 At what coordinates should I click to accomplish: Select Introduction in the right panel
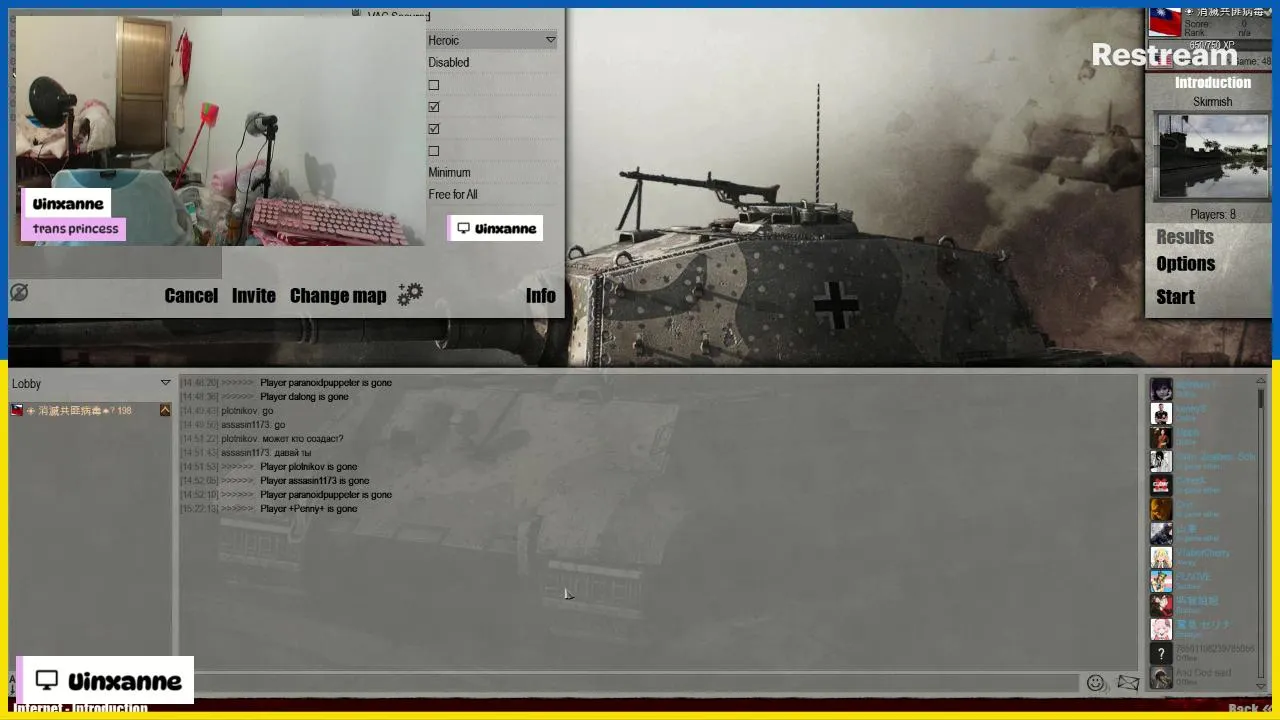tap(1212, 82)
